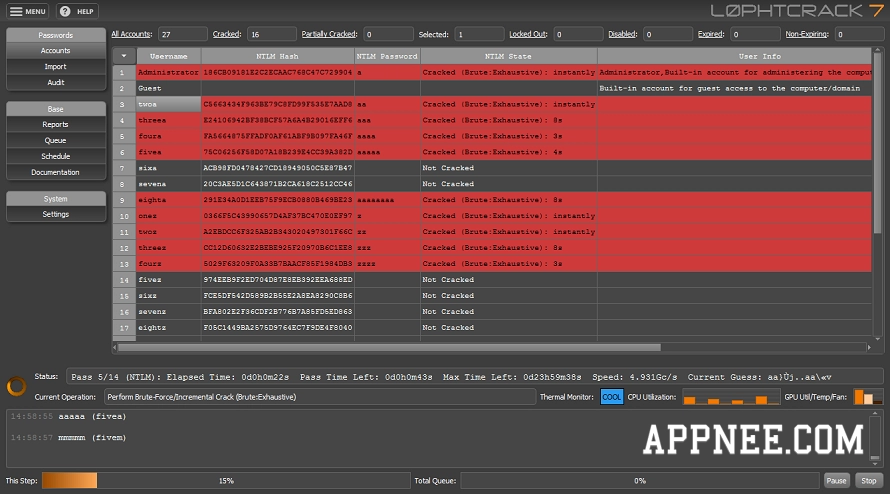Click the Selected count field
The height and width of the screenshot is (494, 890).
pyautogui.click(x=479, y=34)
